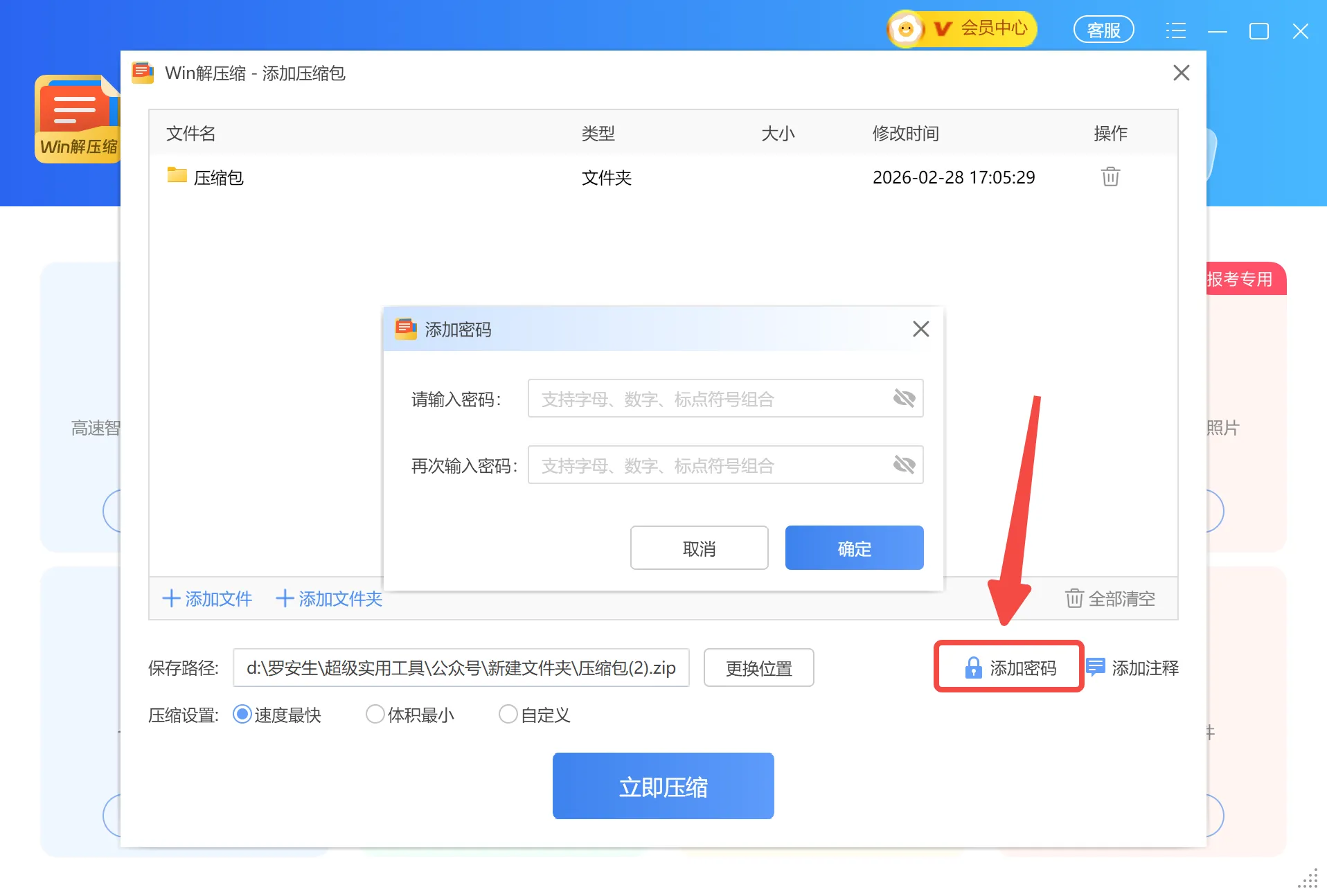The height and width of the screenshot is (896, 1327).
Task: Click the plus icon next to 添加文件
Action: 170,599
